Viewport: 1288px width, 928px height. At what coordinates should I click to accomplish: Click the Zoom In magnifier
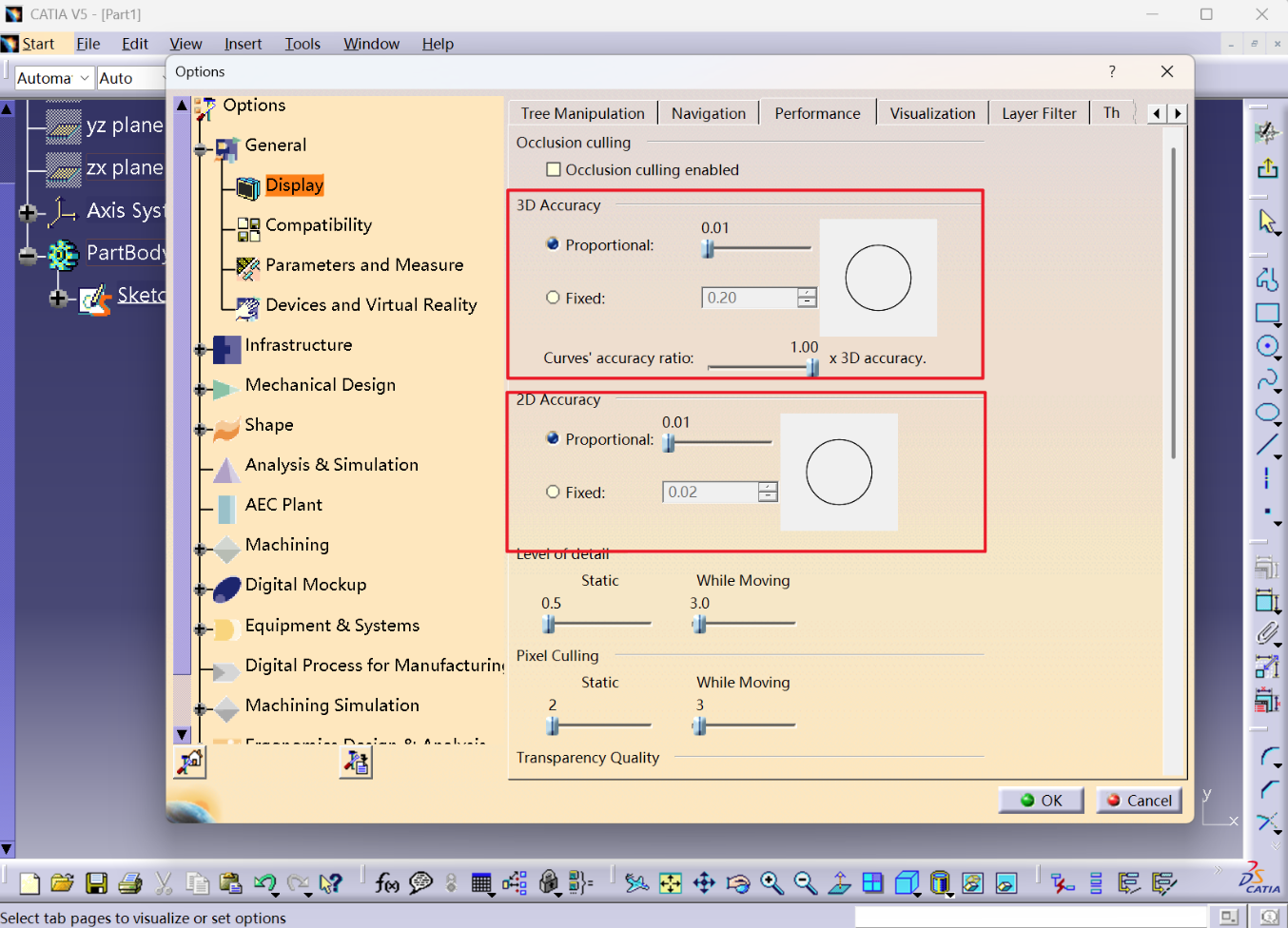pos(771,883)
